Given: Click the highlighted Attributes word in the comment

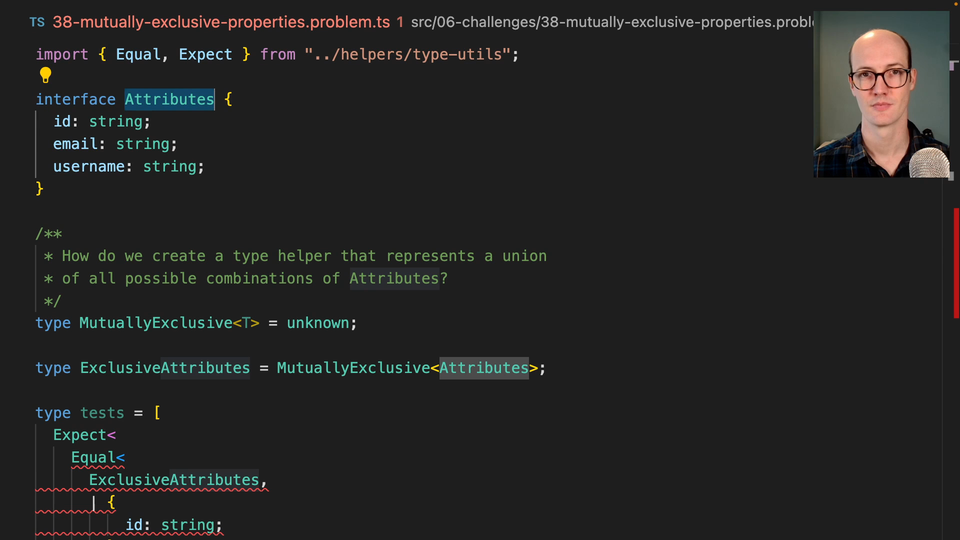Looking at the screenshot, I should [394, 278].
